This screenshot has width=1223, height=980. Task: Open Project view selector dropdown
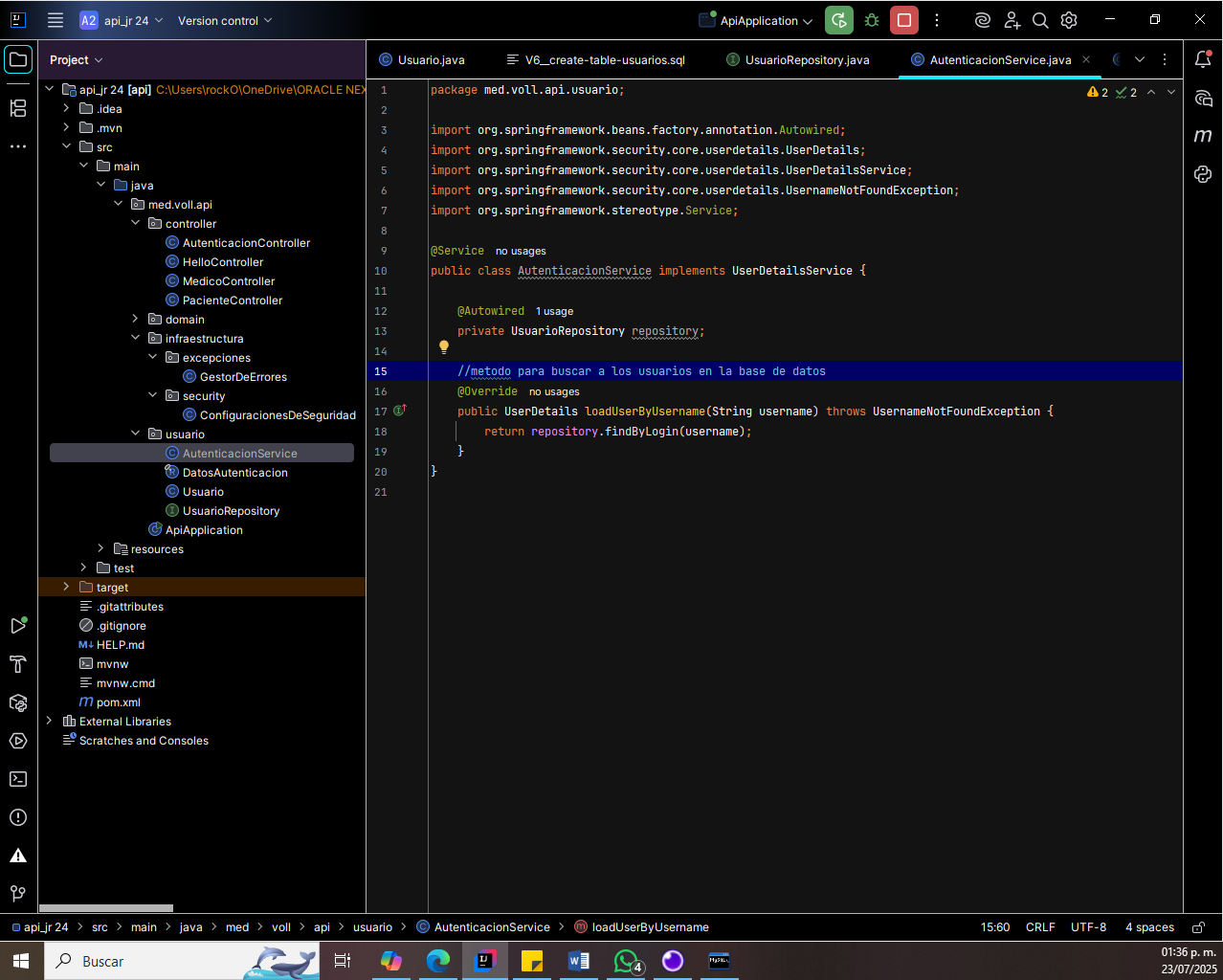(x=77, y=59)
